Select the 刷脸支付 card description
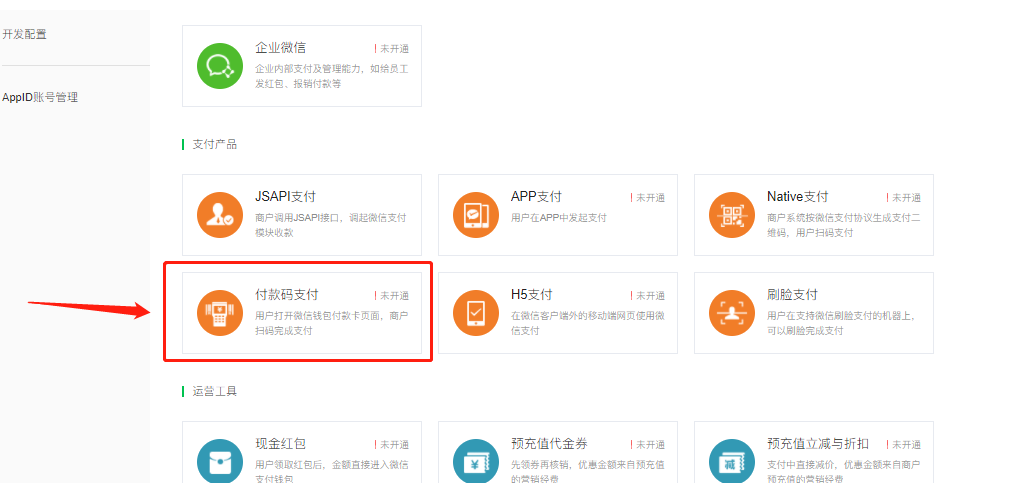This screenshot has width=1019, height=483. point(843,323)
